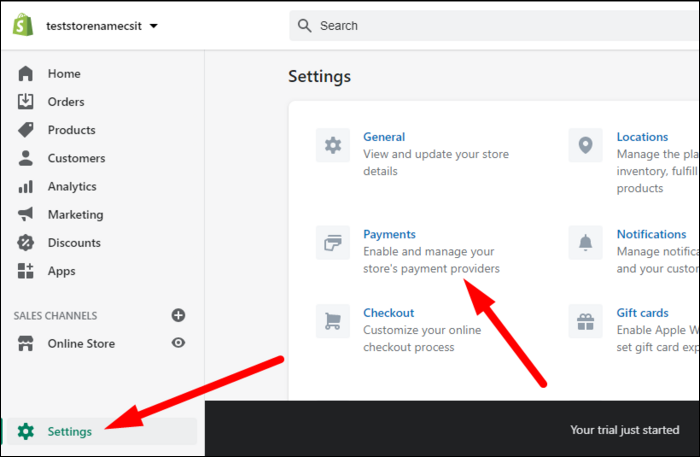Click the Checkout cart icon
The image size is (700, 457).
coord(333,322)
